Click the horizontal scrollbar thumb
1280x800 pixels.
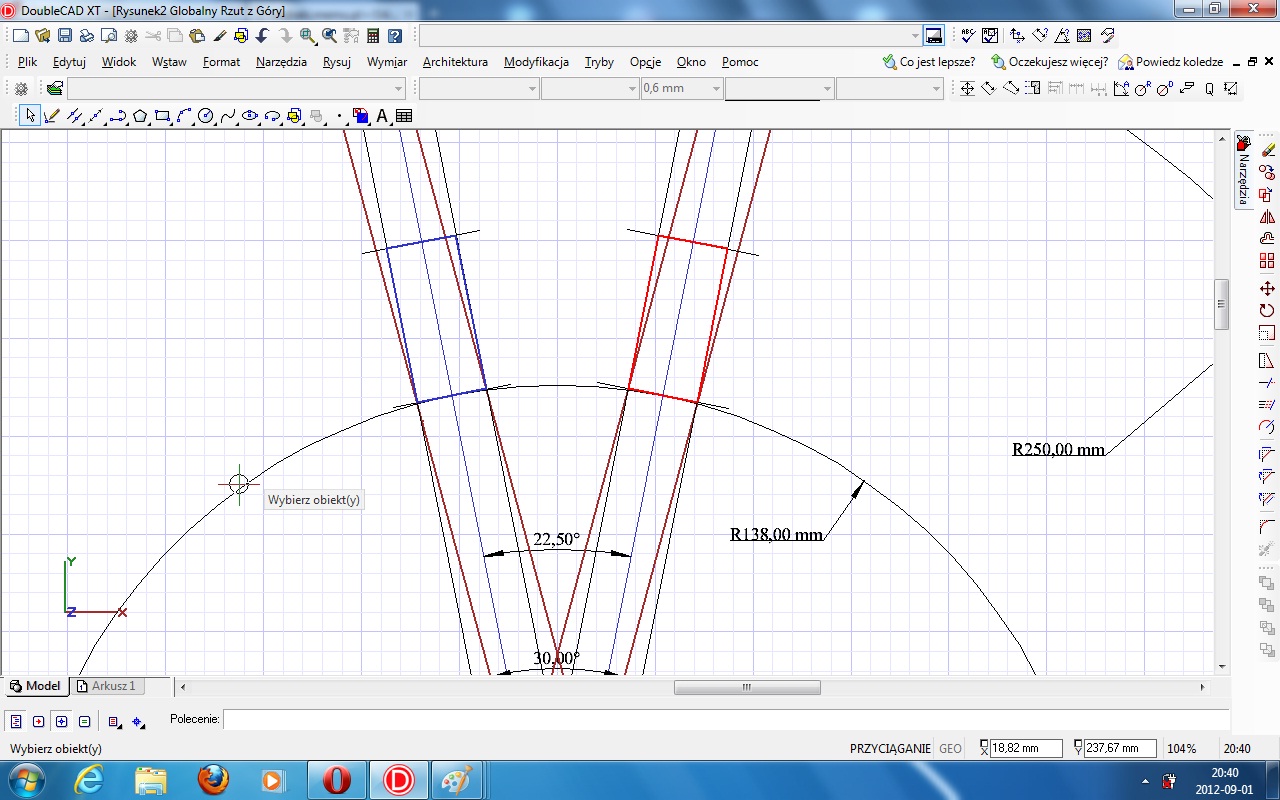tap(747, 687)
